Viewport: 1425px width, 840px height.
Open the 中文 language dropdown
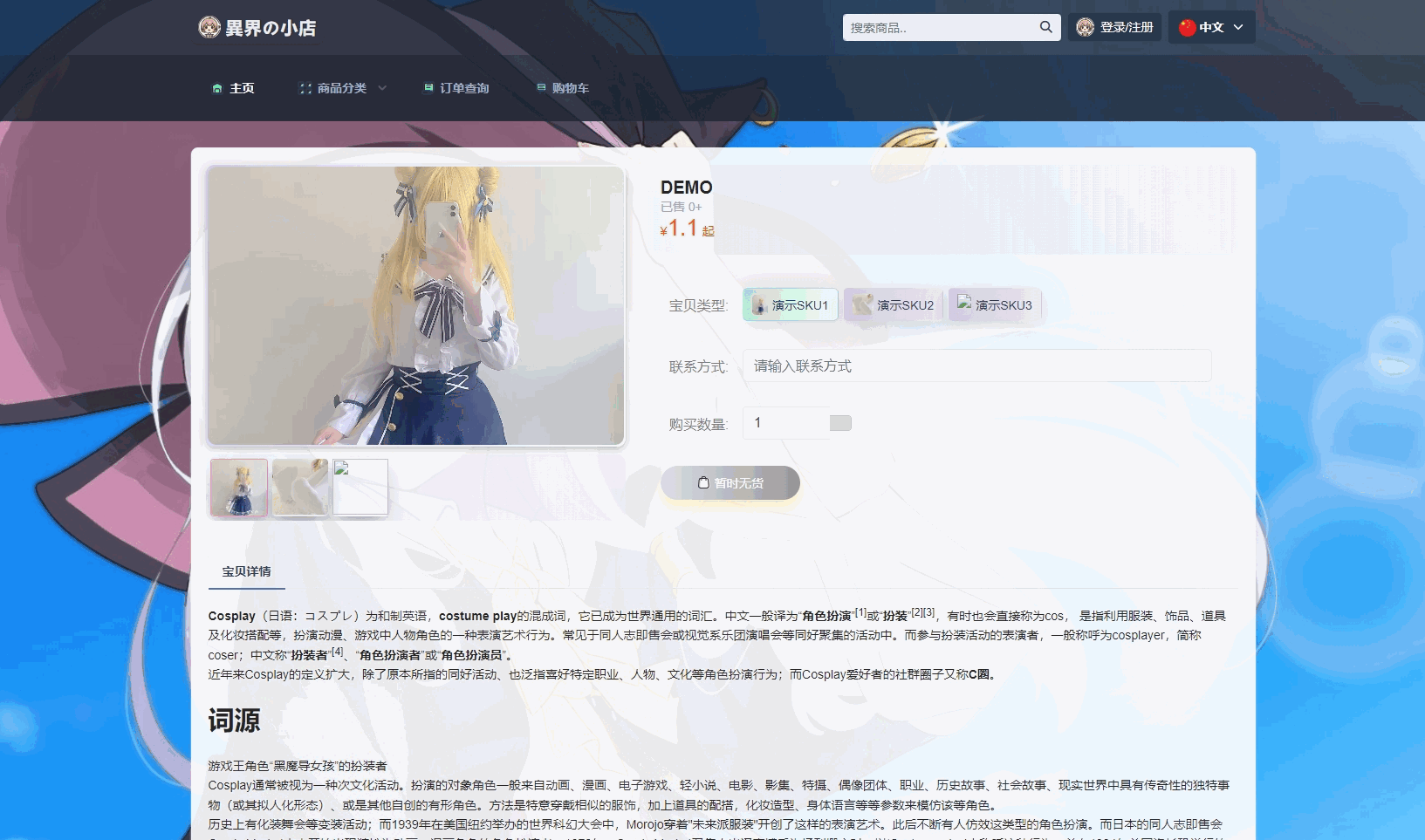[x=1212, y=27]
